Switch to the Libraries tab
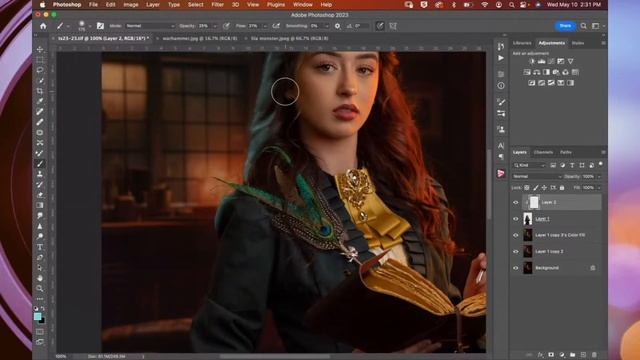This screenshot has height=360, width=640. coord(522,43)
